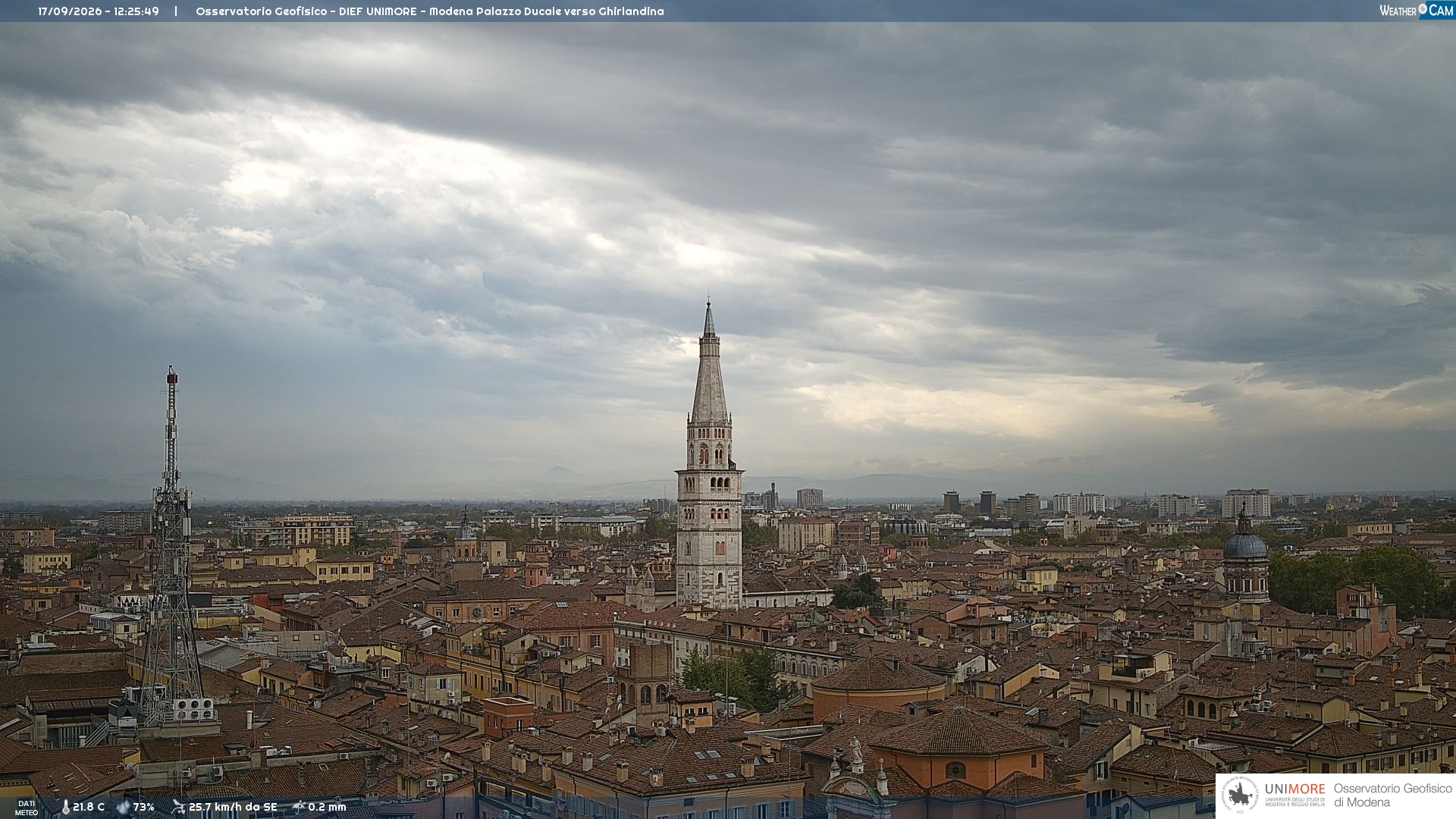Click the rain umbrella icon
Image resolution: width=1456 pixels, height=819 pixels.
coord(299,807)
